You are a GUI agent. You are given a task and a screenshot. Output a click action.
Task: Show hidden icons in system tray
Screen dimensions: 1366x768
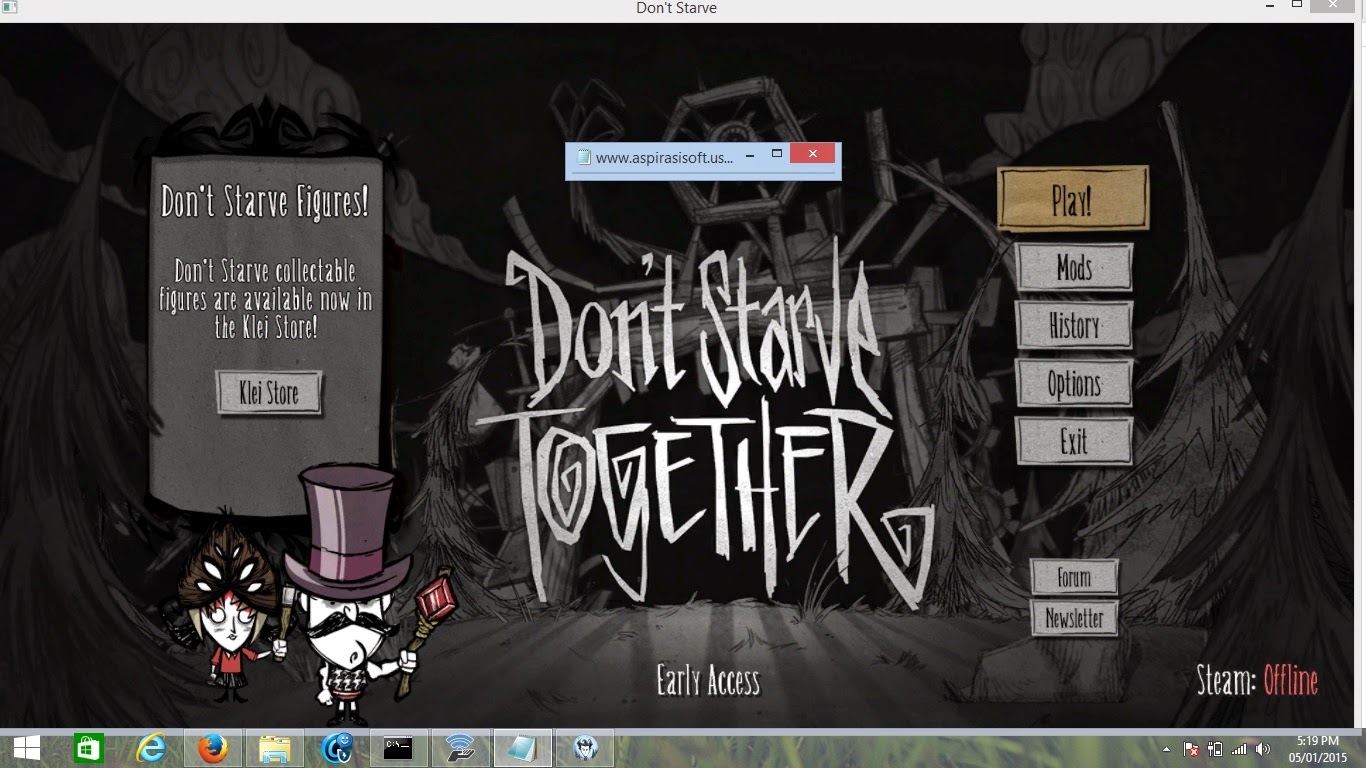click(x=1166, y=750)
